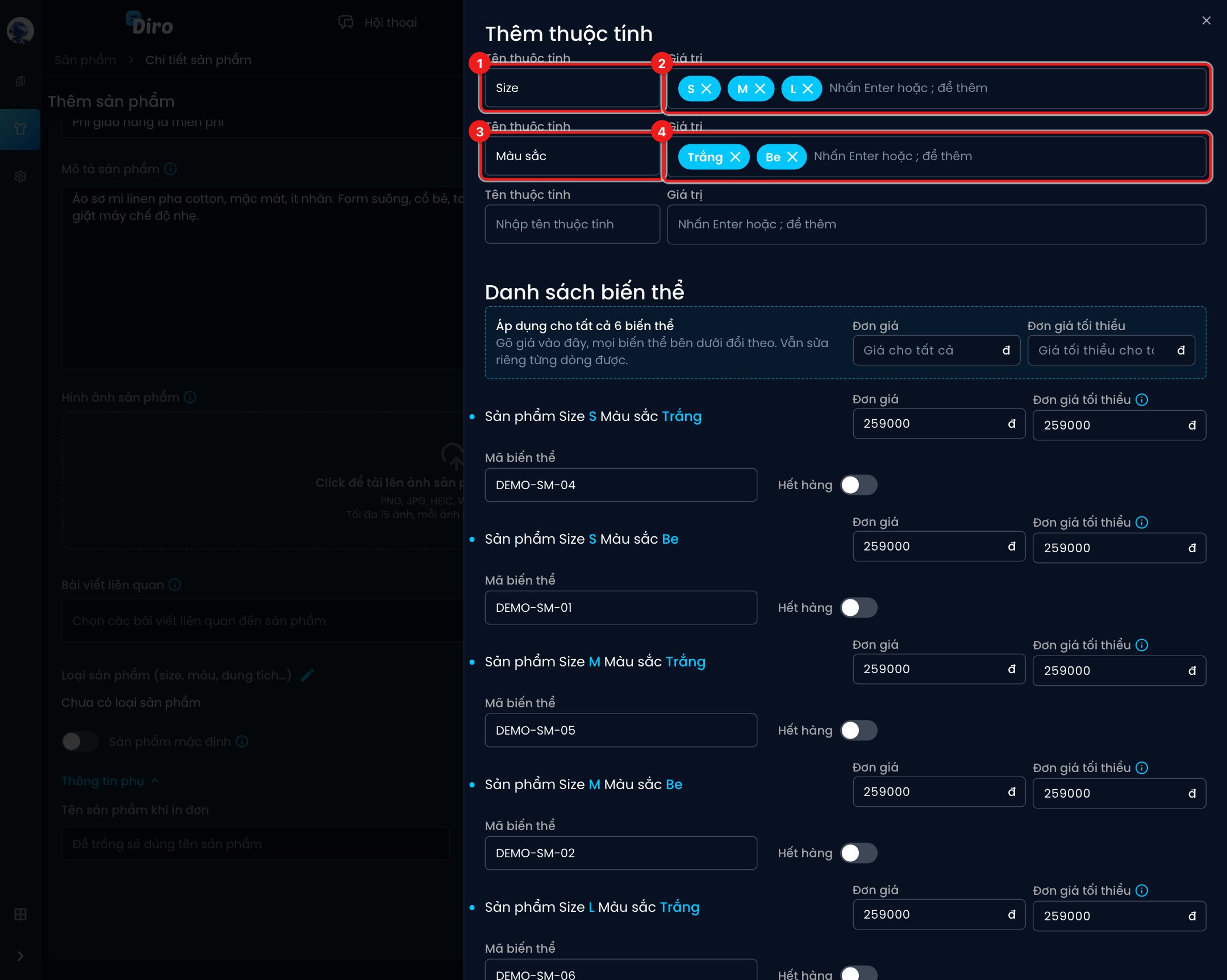
Task: Click the Giá cho tất cả price field
Action: click(x=936, y=350)
